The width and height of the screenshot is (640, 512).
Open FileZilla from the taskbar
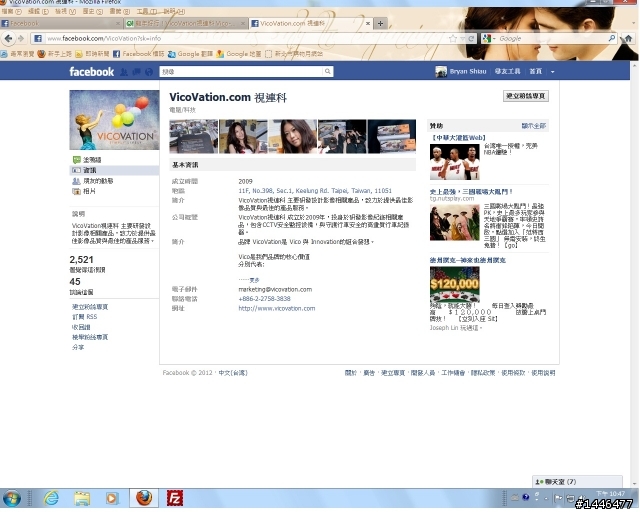[x=175, y=499]
